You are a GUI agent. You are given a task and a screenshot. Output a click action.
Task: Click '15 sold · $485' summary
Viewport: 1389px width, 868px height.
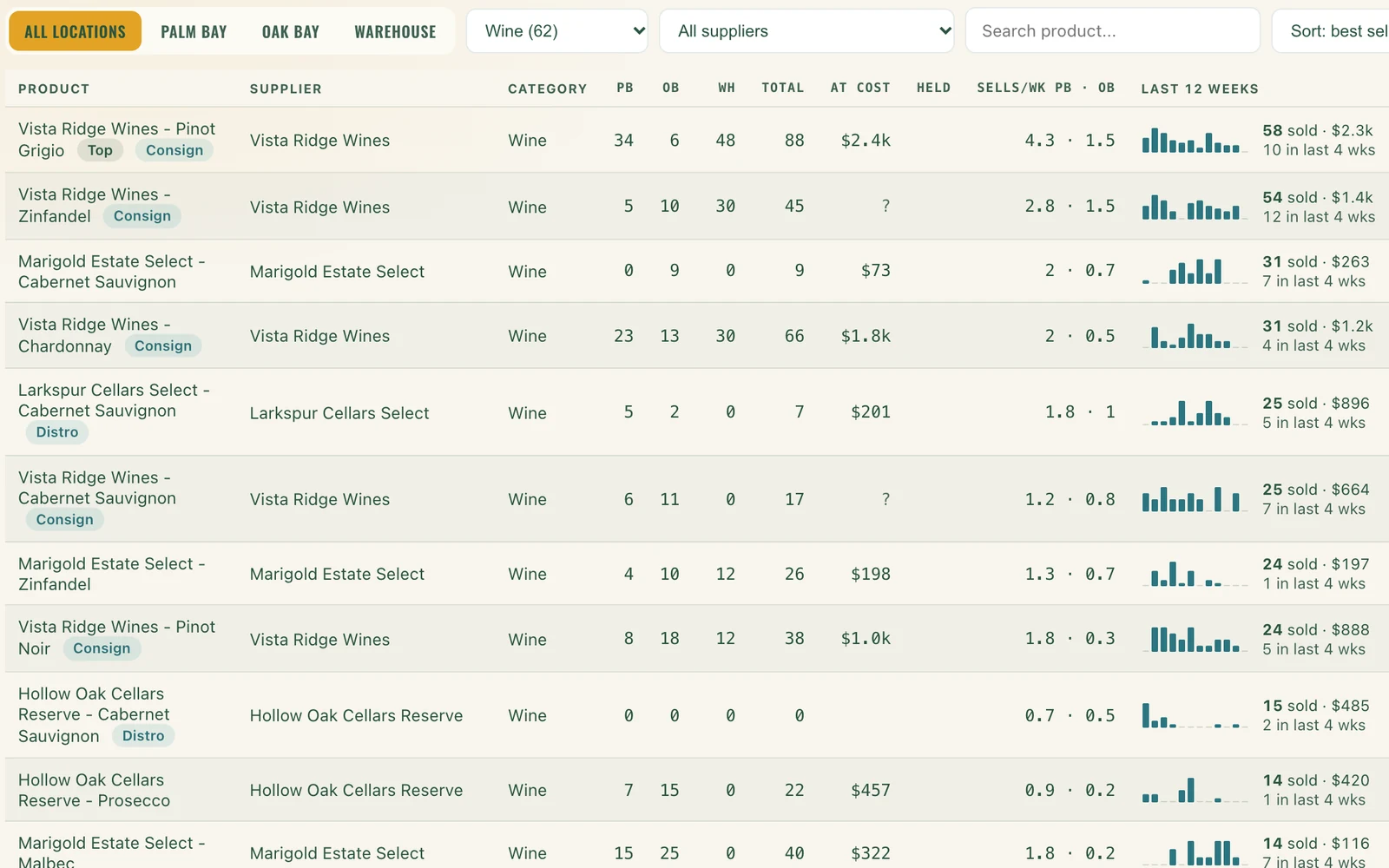tap(1316, 706)
